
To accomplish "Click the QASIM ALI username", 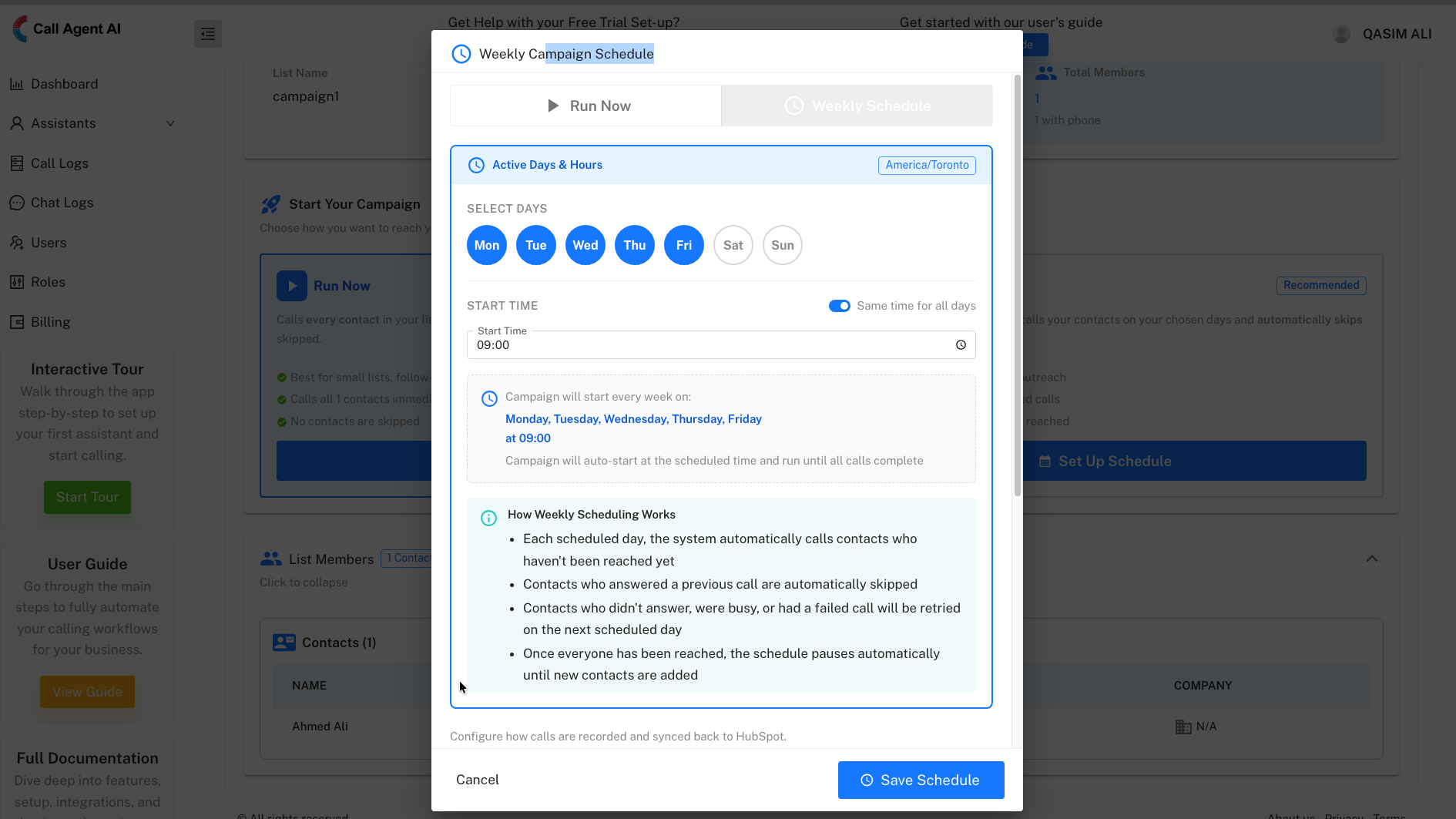I will point(1397,34).
